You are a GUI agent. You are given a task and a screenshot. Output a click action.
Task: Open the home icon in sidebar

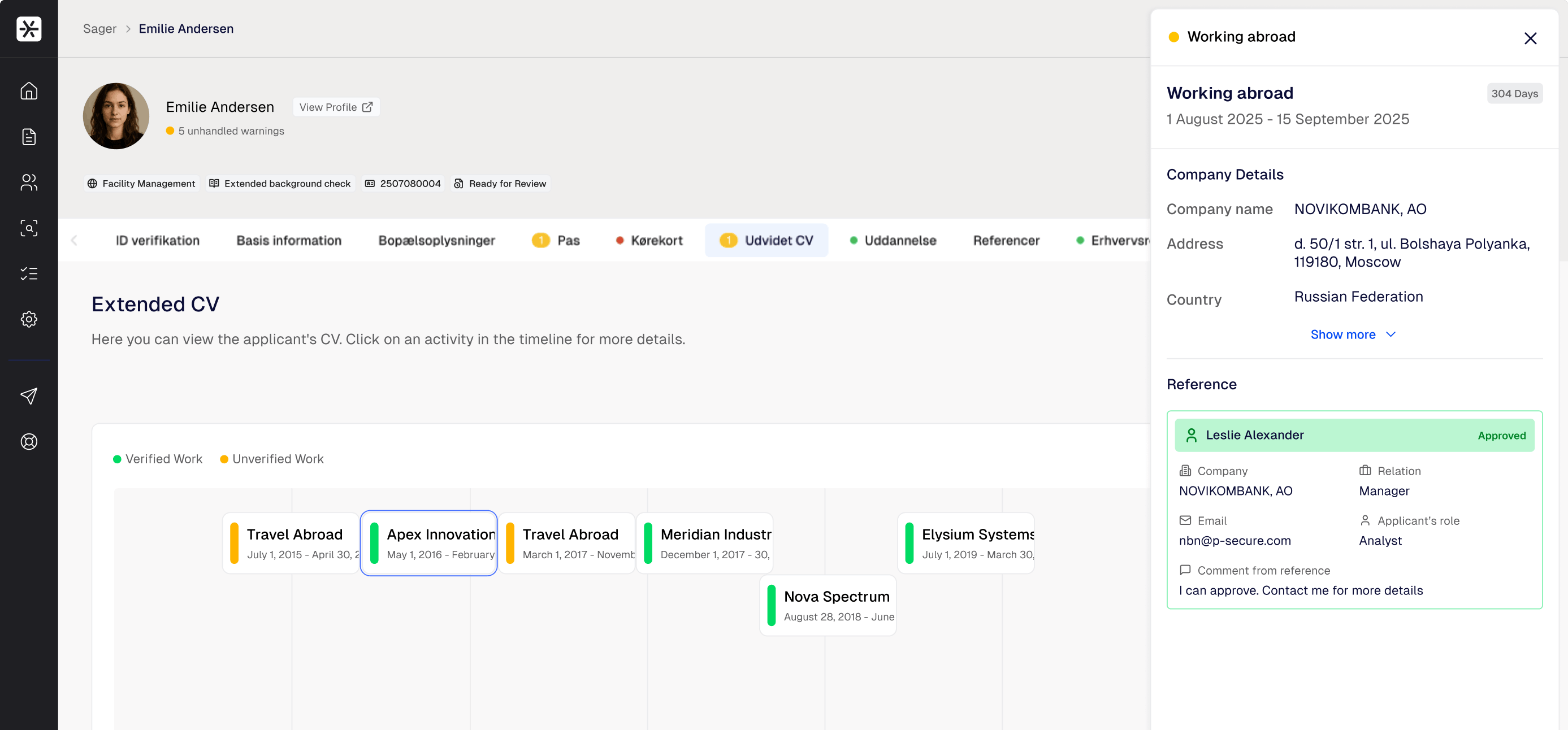[29, 92]
